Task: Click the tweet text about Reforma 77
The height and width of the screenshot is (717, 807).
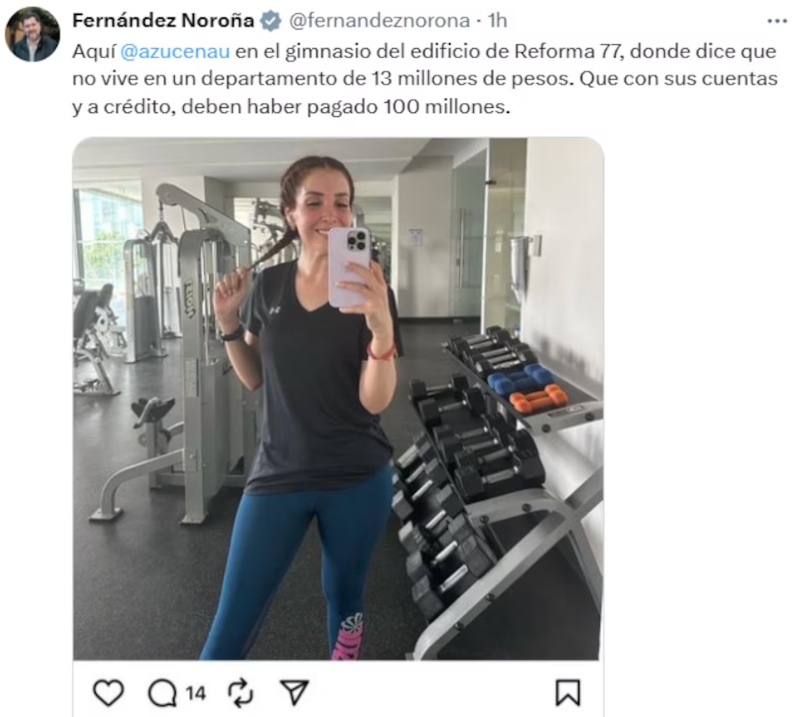Action: [x=425, y=79]
